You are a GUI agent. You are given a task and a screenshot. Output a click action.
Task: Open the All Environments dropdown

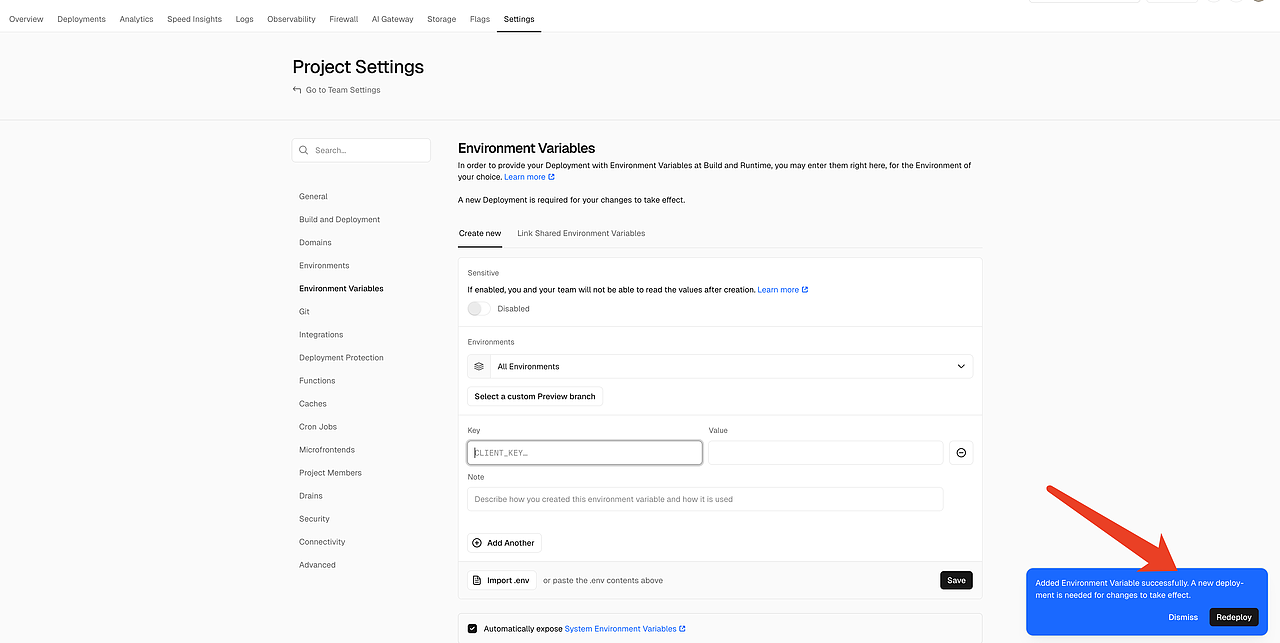[x=720, y=366]
